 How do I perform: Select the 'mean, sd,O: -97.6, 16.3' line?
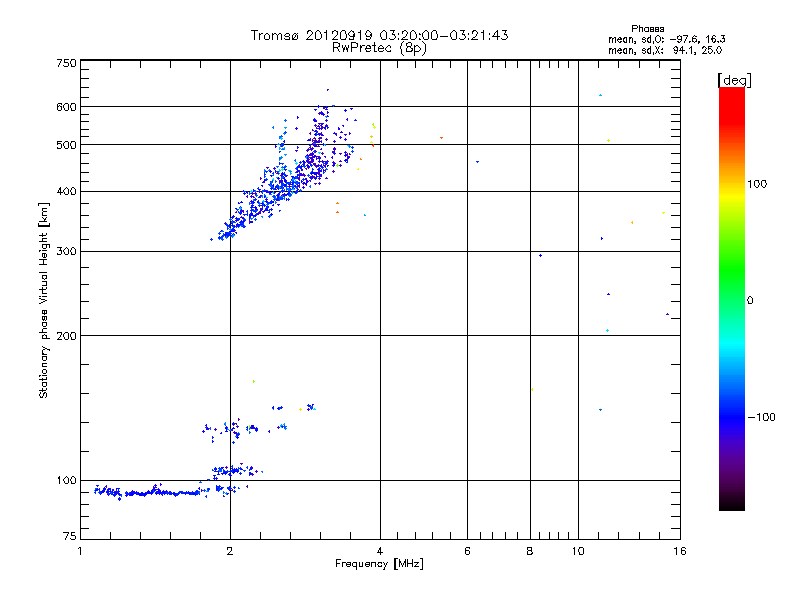667,39
